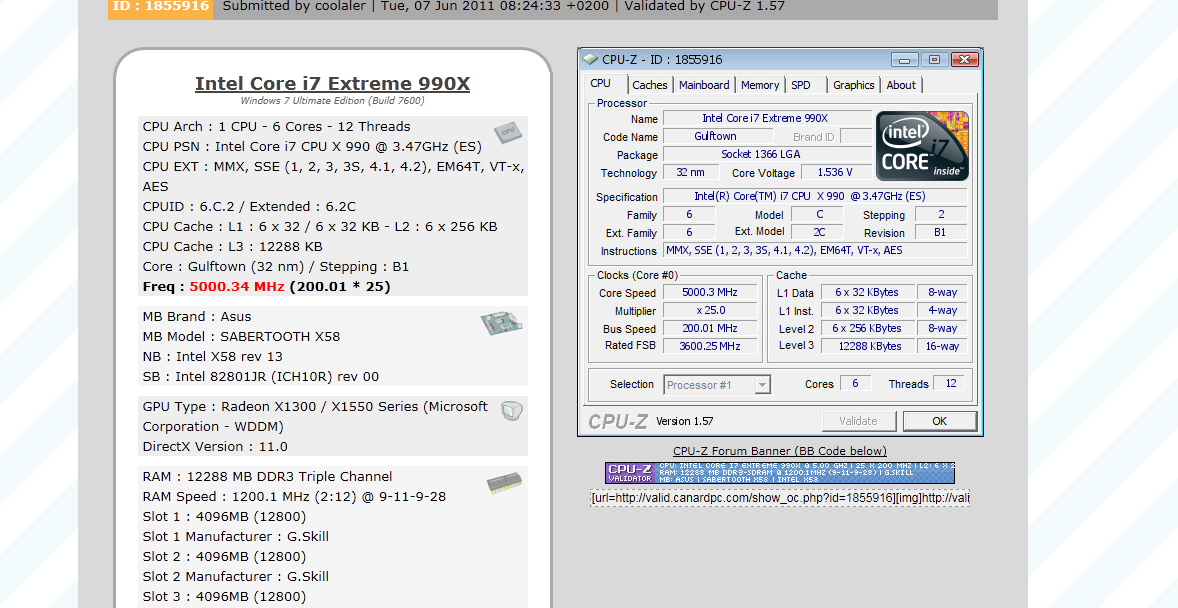
Task: Click the L1 Data 6 x 32 KBytes field
Action: tap(866, 292)
